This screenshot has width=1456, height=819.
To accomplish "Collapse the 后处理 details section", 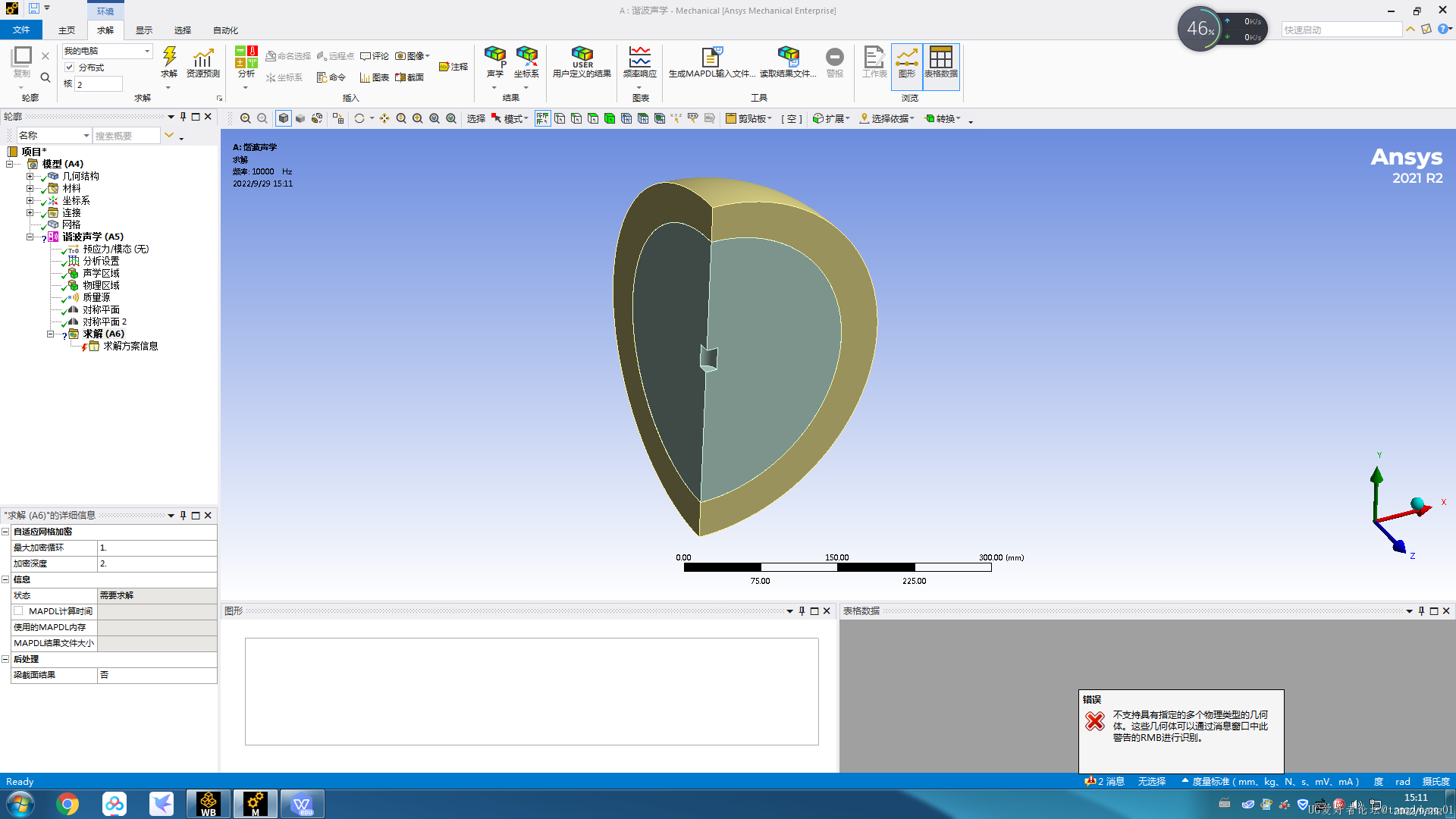I will pos(5,659).
